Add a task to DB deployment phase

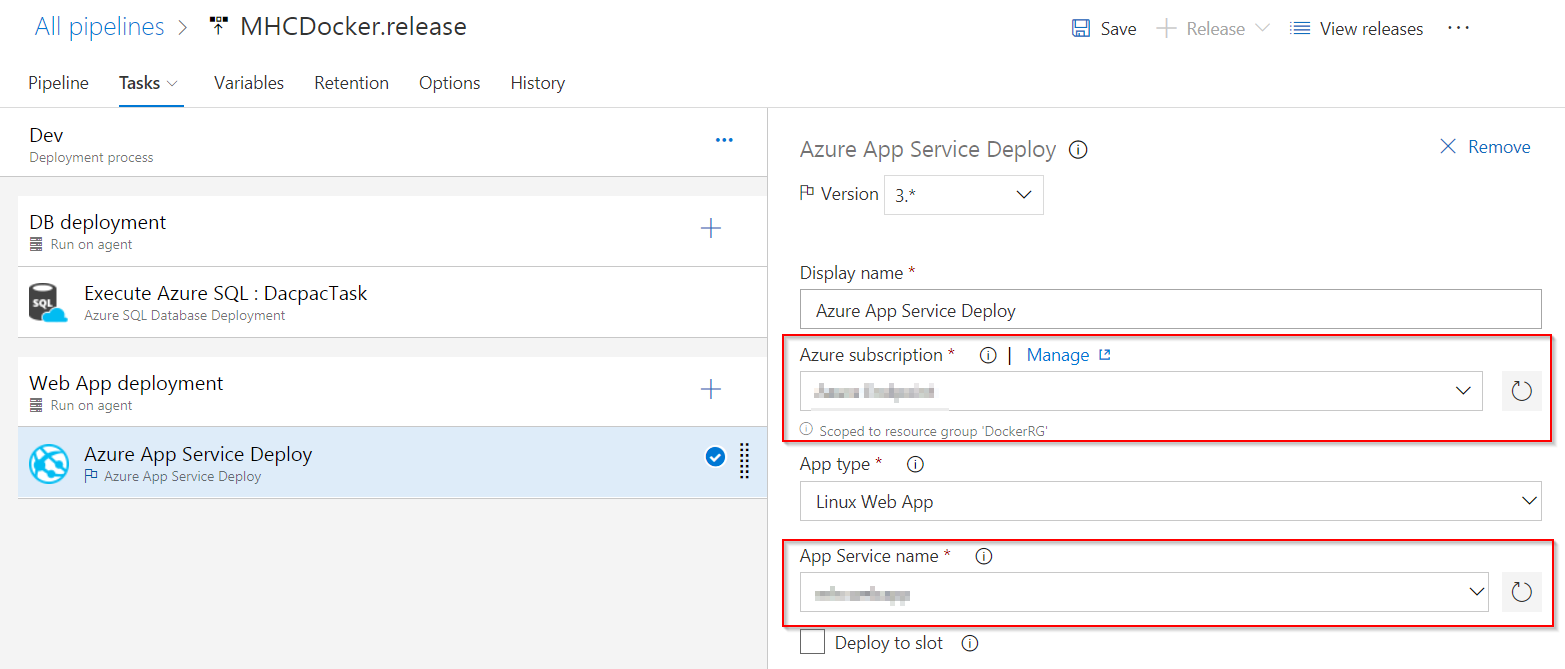711,228
